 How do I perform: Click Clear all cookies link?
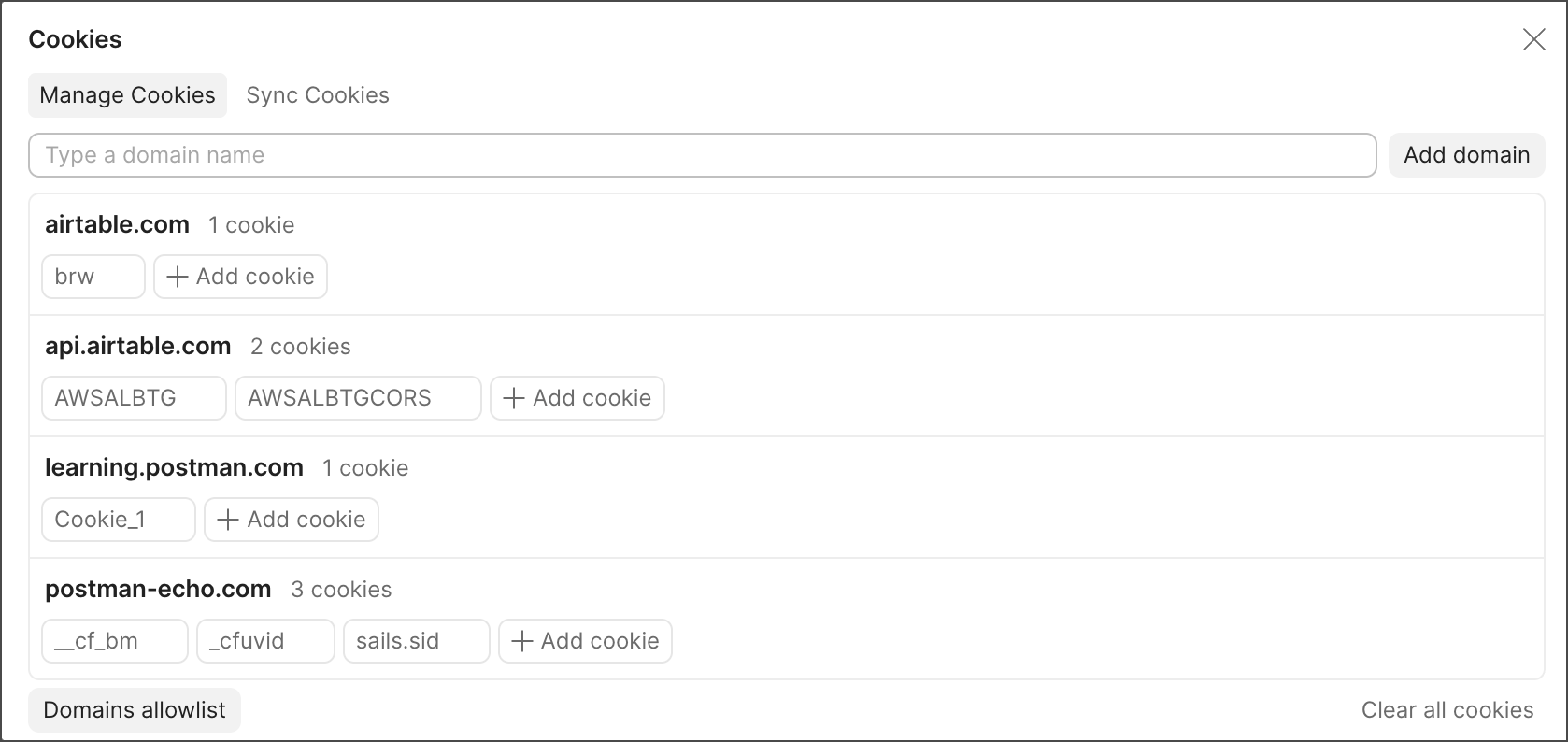pos(1447,710)
